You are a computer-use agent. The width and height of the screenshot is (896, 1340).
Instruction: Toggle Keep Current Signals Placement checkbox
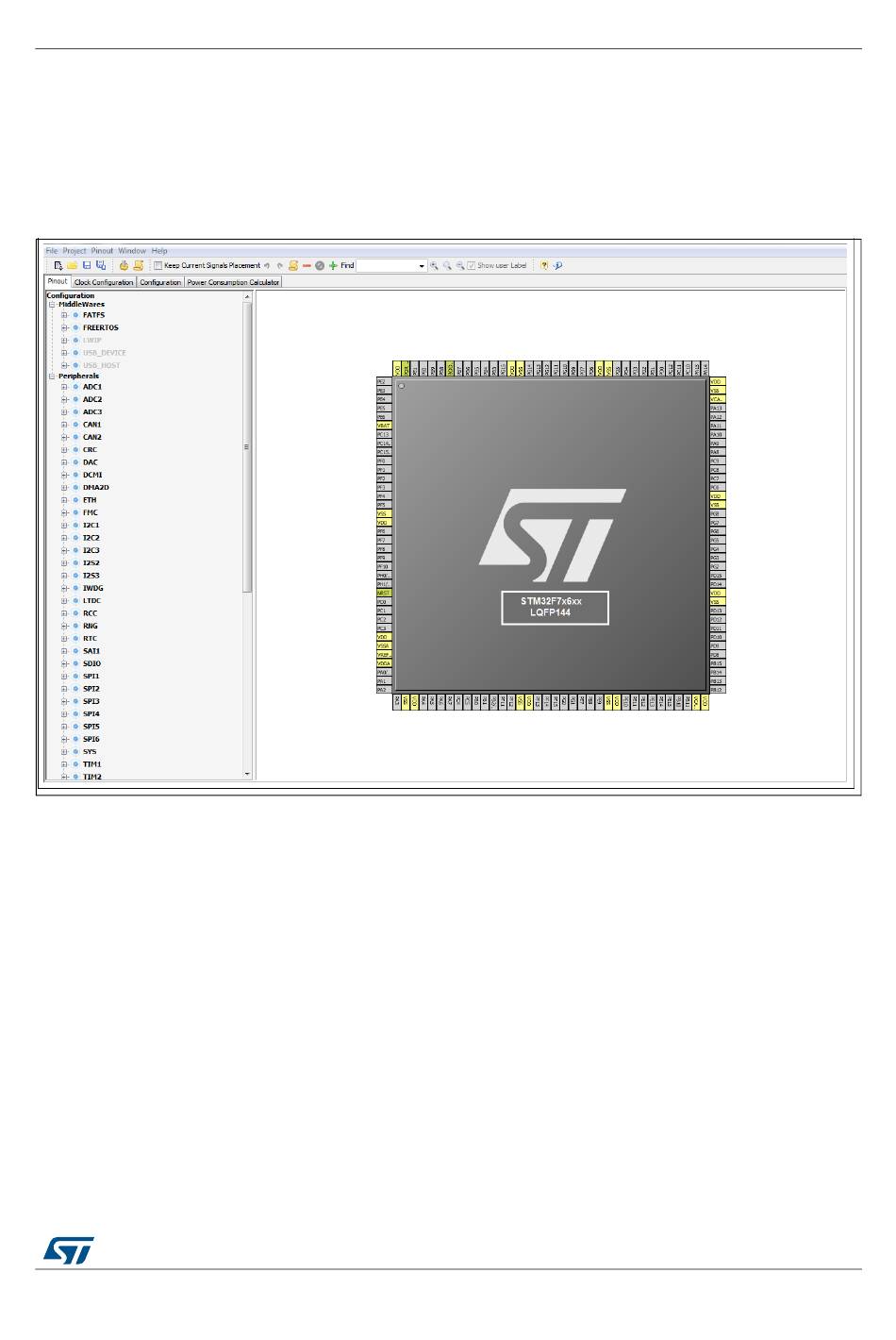[x=158, y=265]
